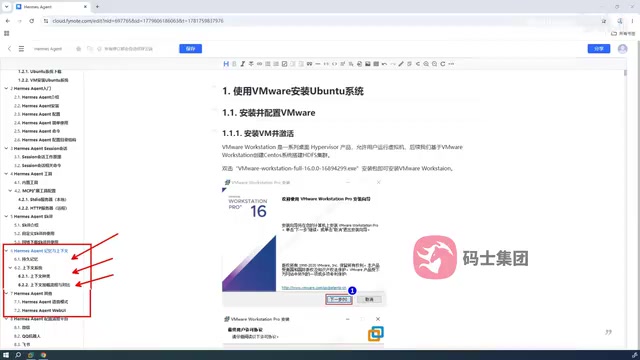Open the user avatar menu
Screen dimensions: 640x360
pyautogui.click(x=622, y=49)
